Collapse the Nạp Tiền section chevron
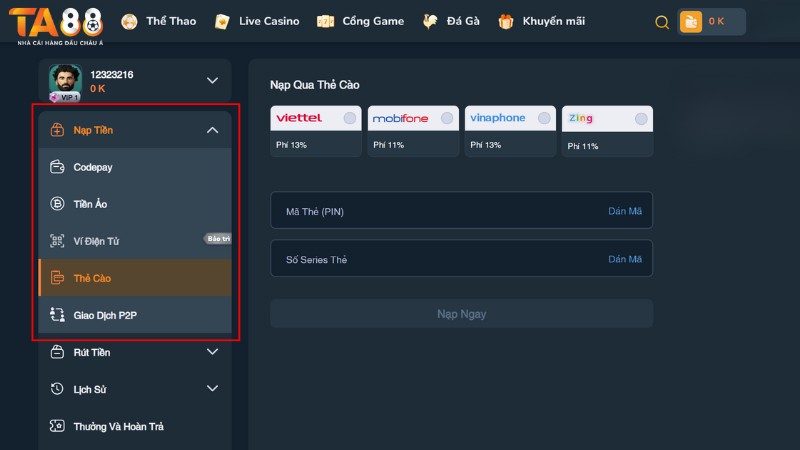This screenshot has height=450, width=800. coord(212,130)
